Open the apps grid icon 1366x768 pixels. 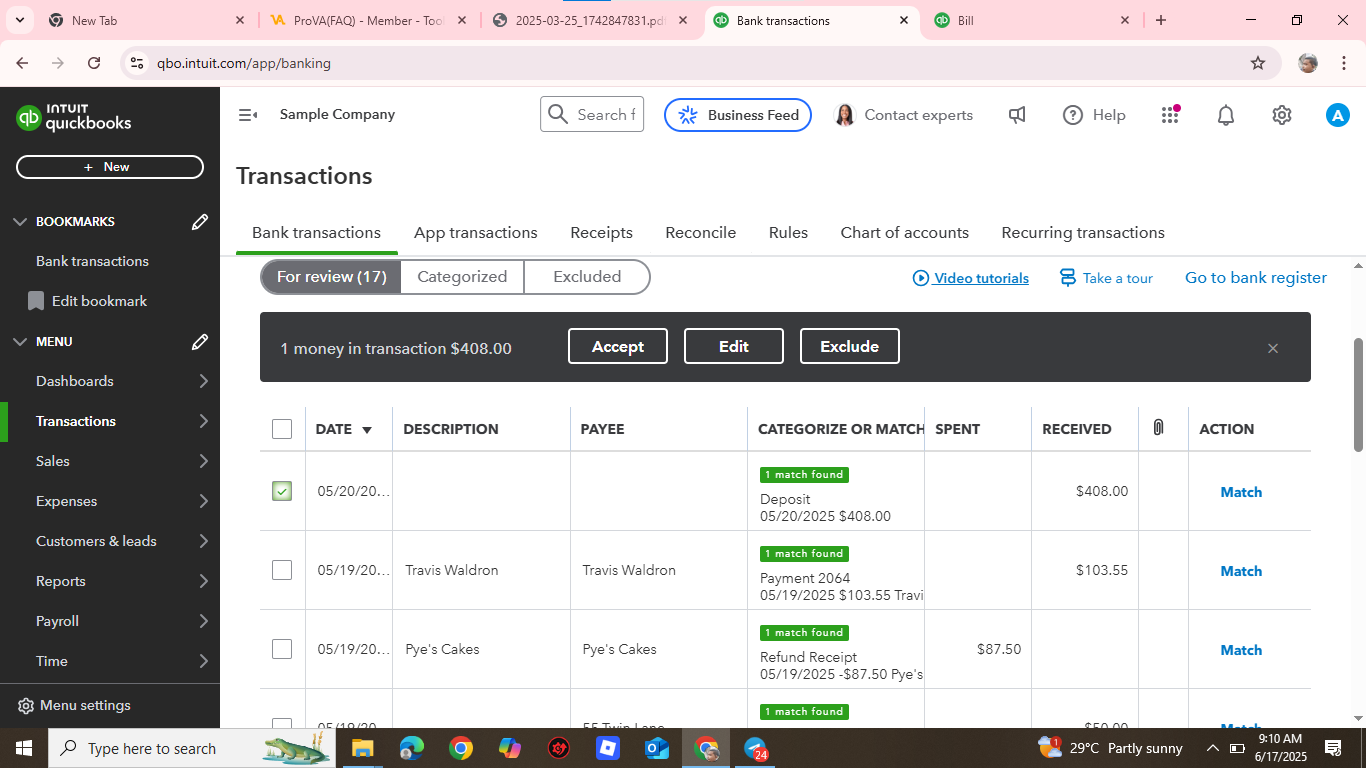tap(1170, 115)
